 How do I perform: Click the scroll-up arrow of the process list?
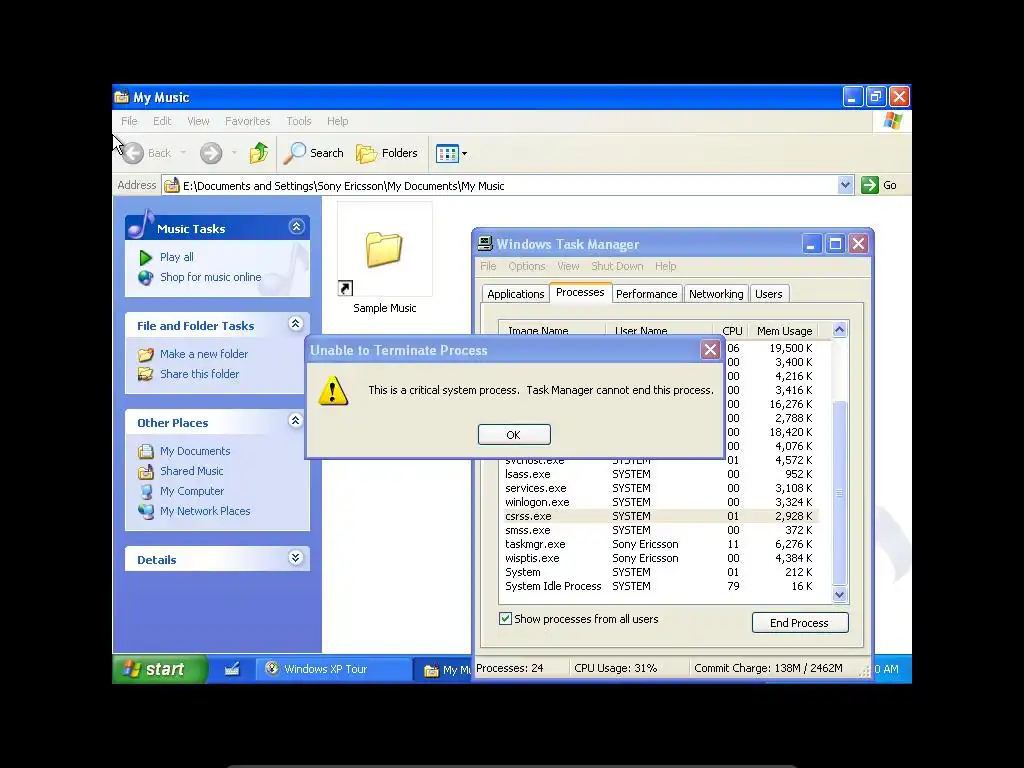(x=839, y=330)
